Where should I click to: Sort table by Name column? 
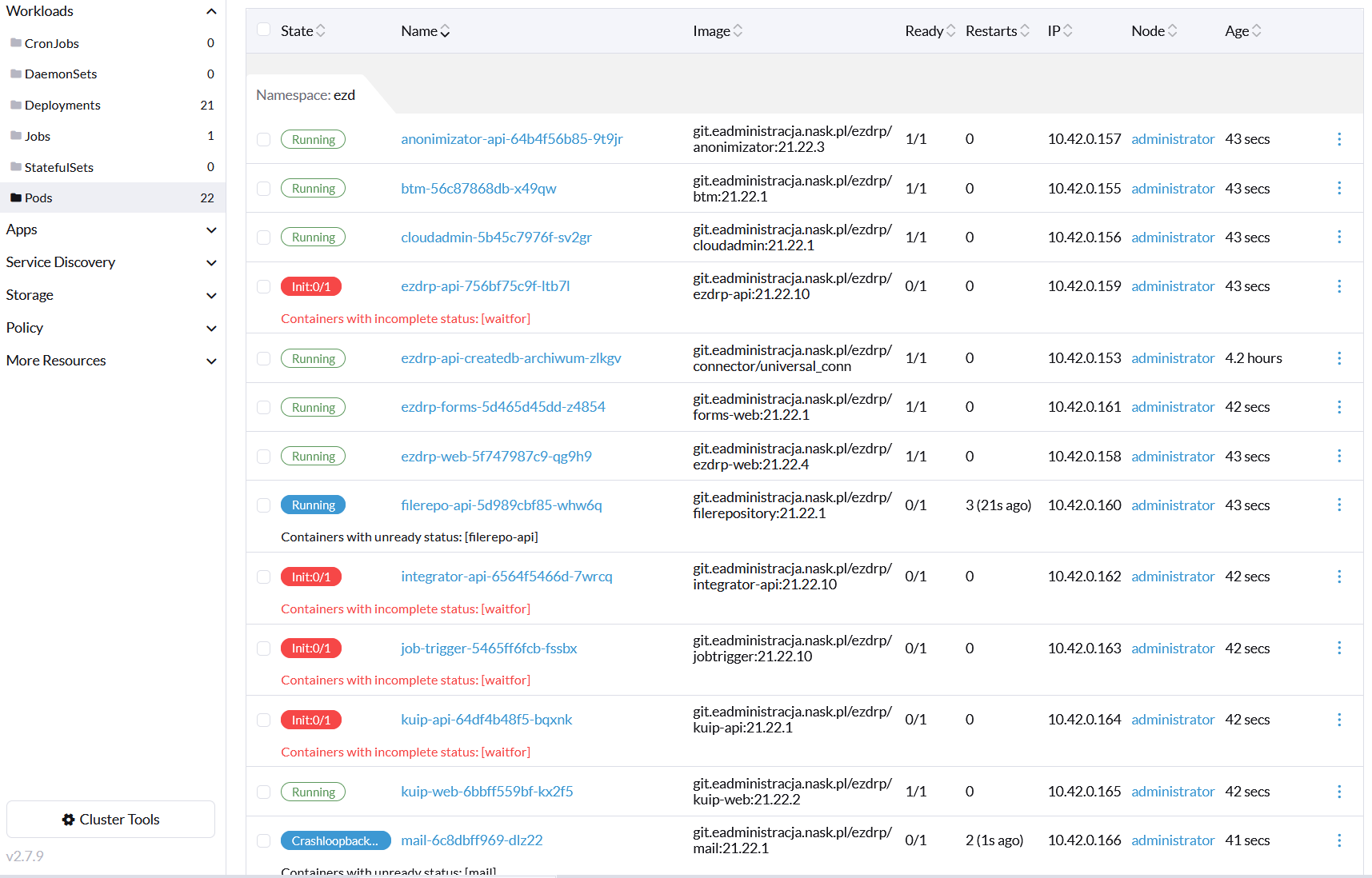click(x=426, y=30)
